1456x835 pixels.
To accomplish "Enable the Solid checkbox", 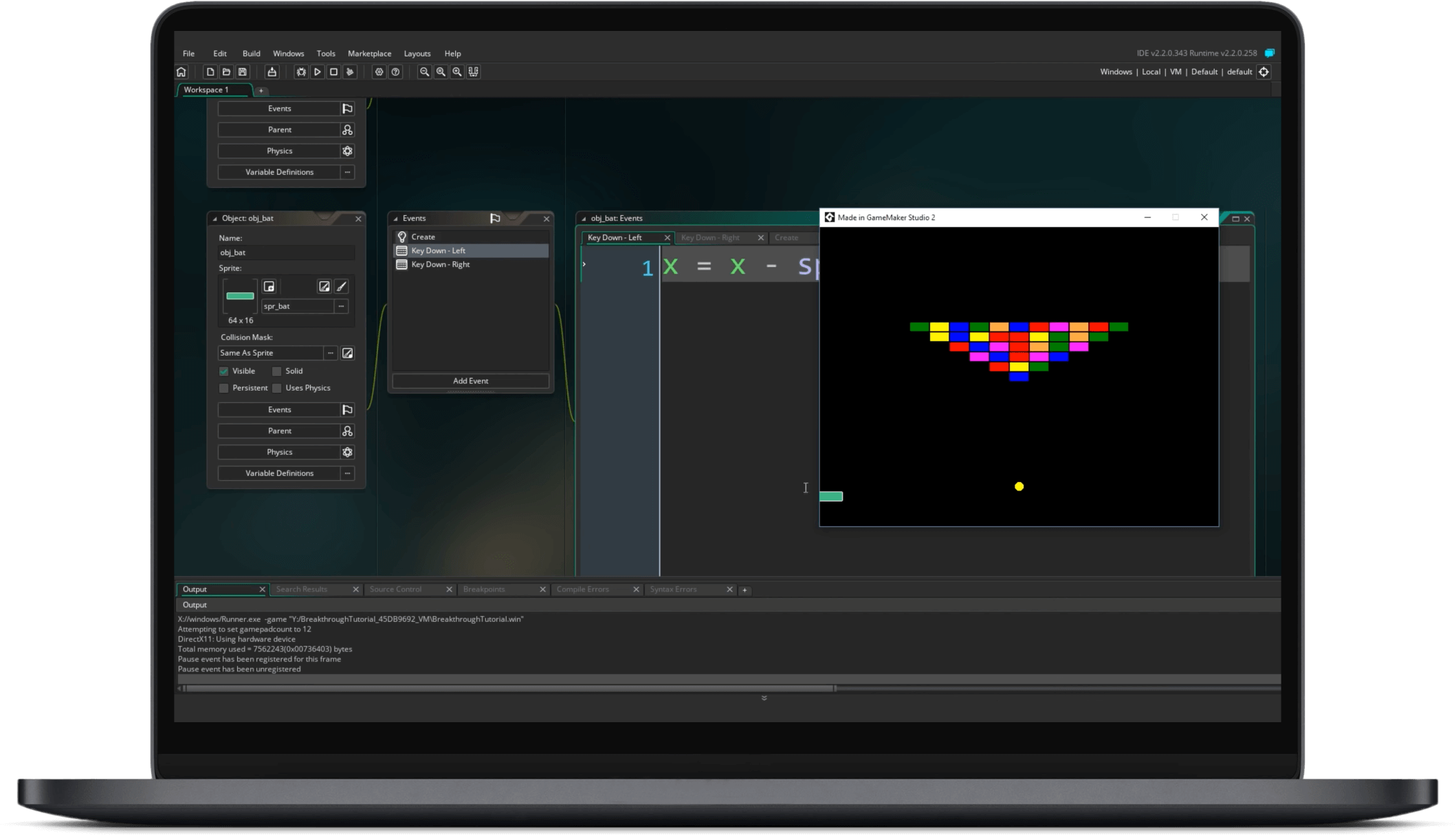I will [276, 371].
